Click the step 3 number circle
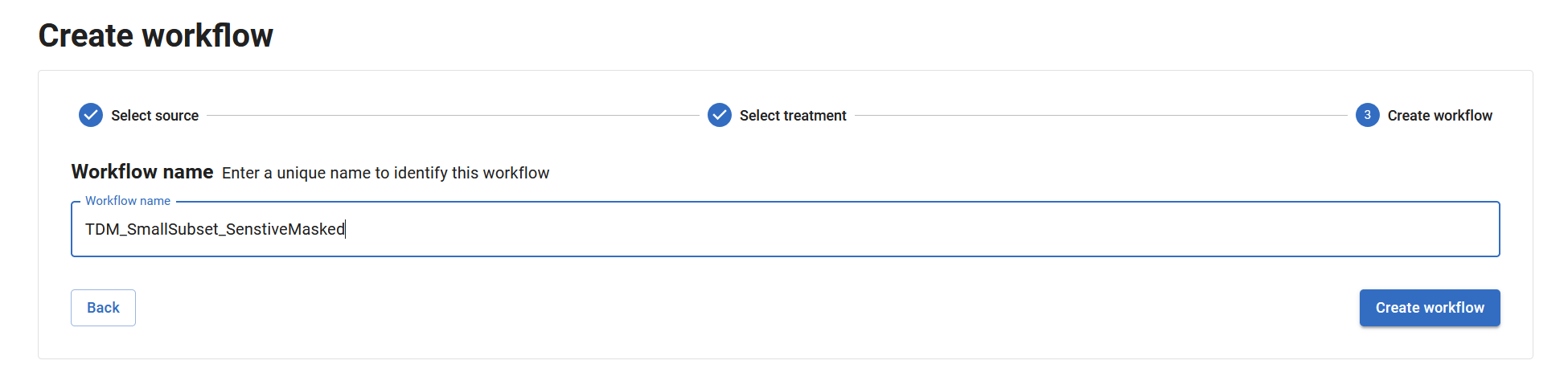 coord(1367,115)
